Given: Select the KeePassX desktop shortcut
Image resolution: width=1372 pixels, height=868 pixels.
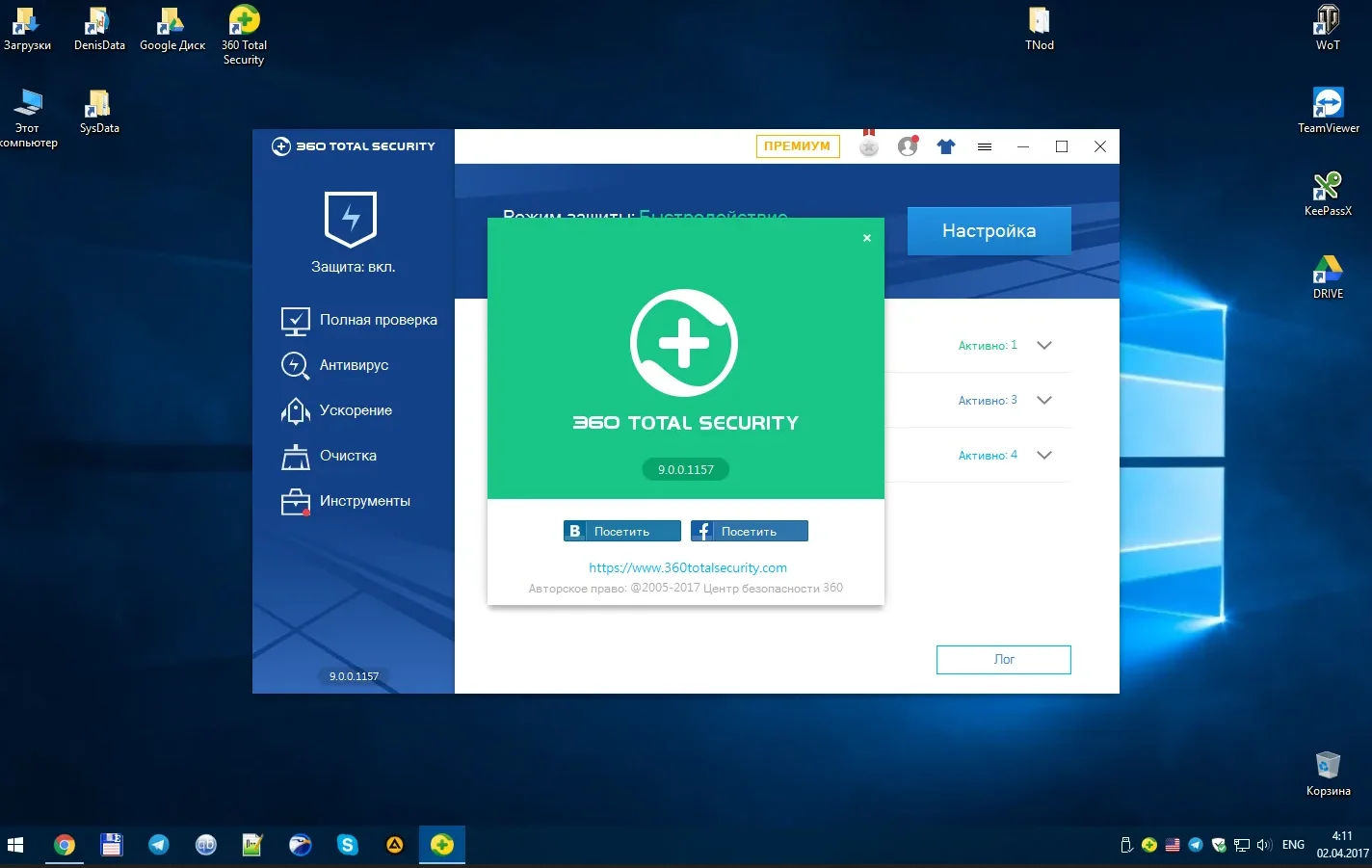Looking at the screenshot, I should pos(1328,195).
